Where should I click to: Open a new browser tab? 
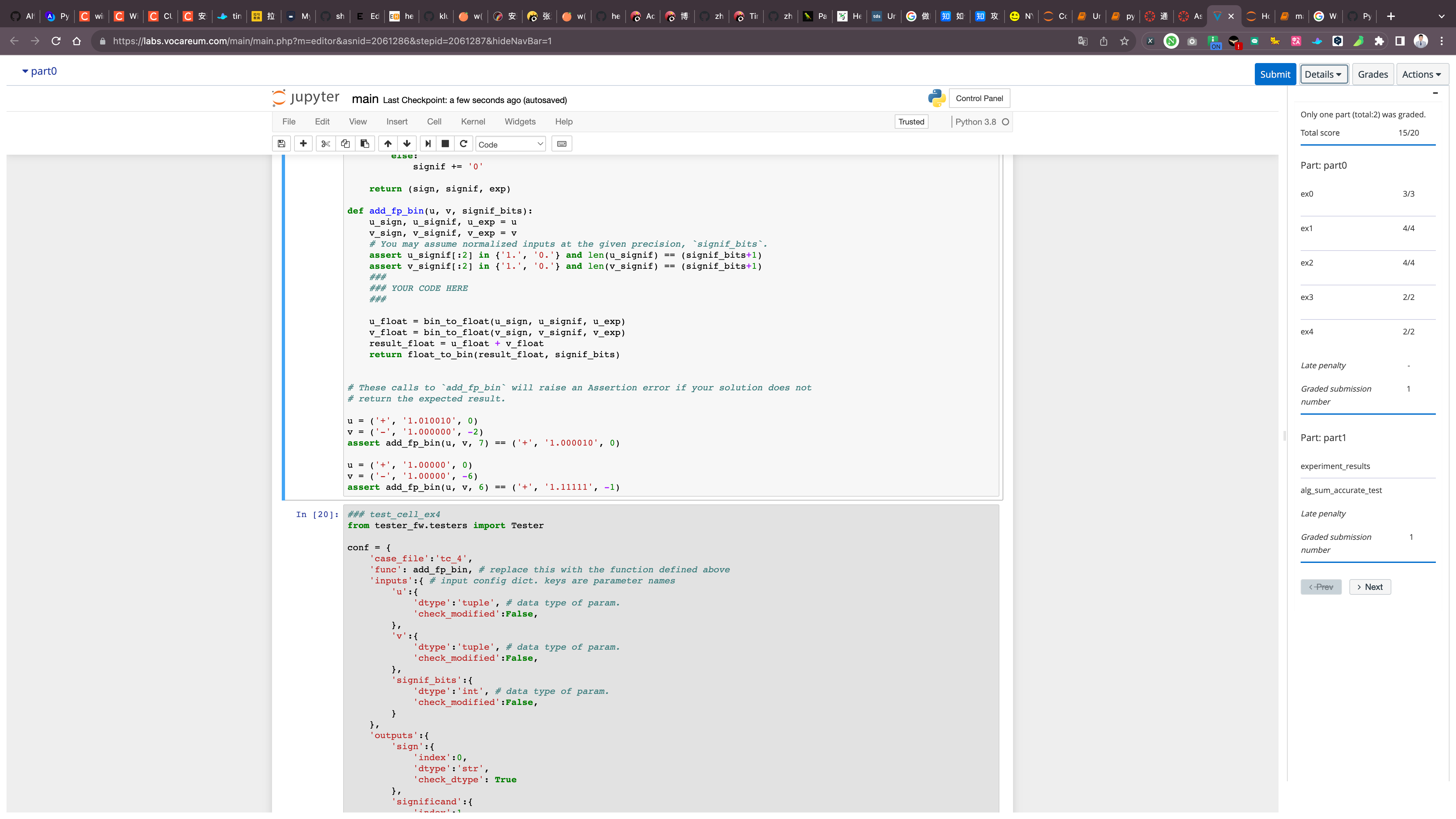pyautogui.click(x=1391, y=16)
